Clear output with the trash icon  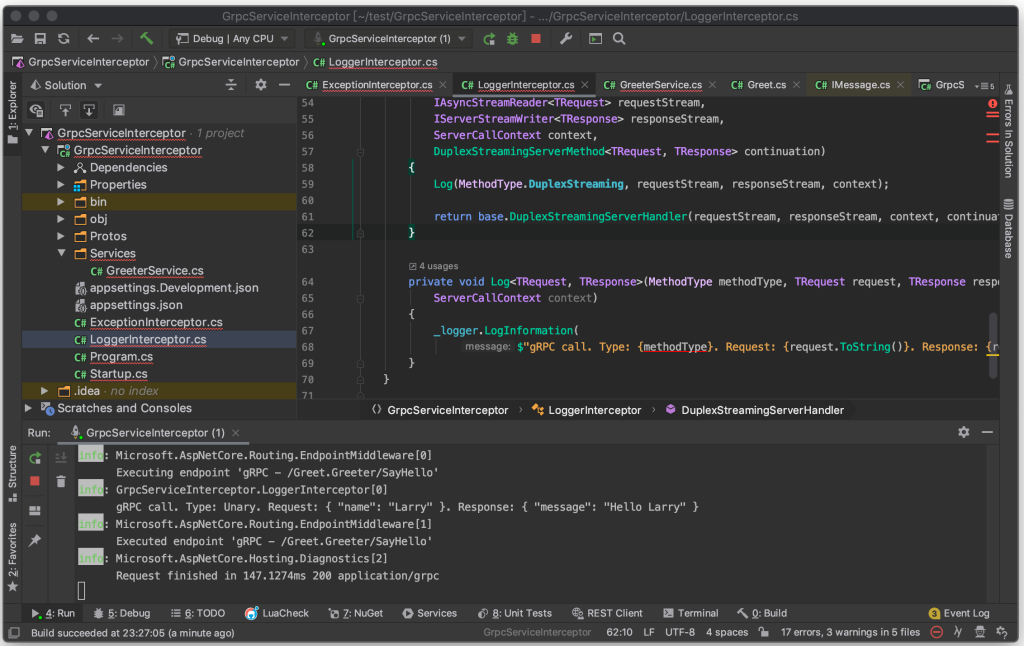[x=61, y=481]
